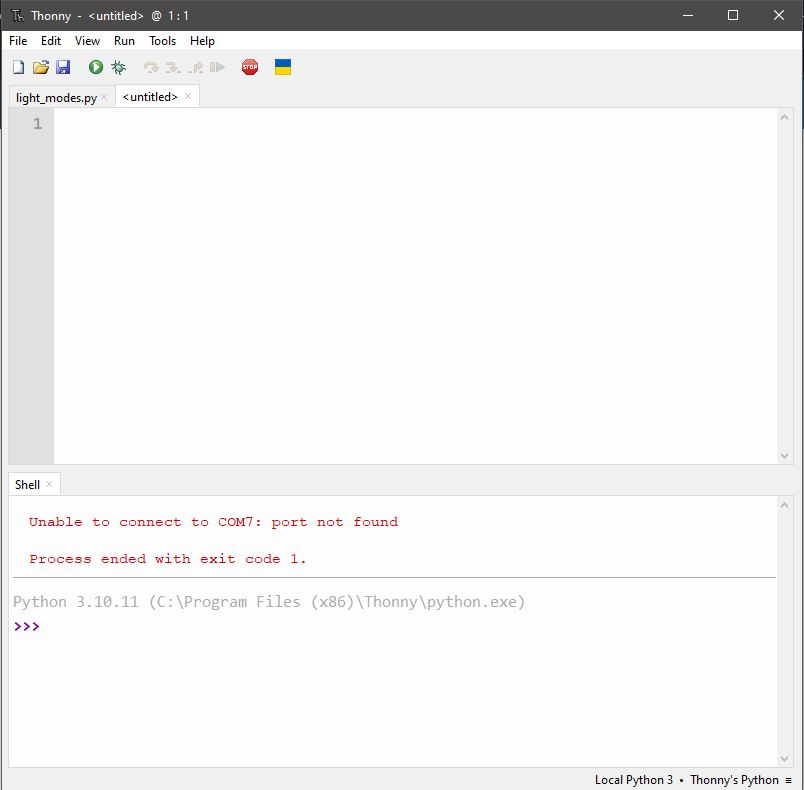Create a new file with the New icon

point(18,67)
